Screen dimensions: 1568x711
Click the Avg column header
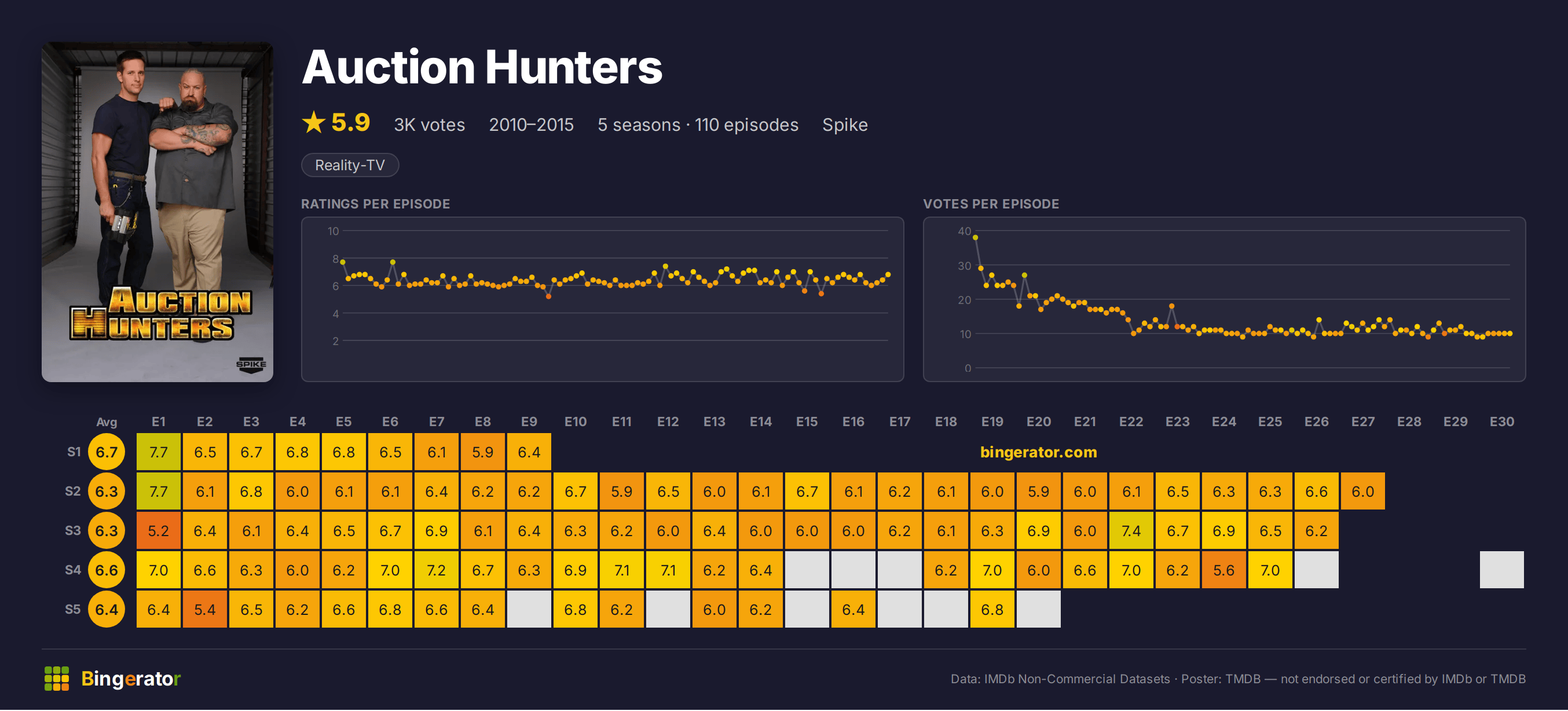pyautogui.click(x=107, y=423)
